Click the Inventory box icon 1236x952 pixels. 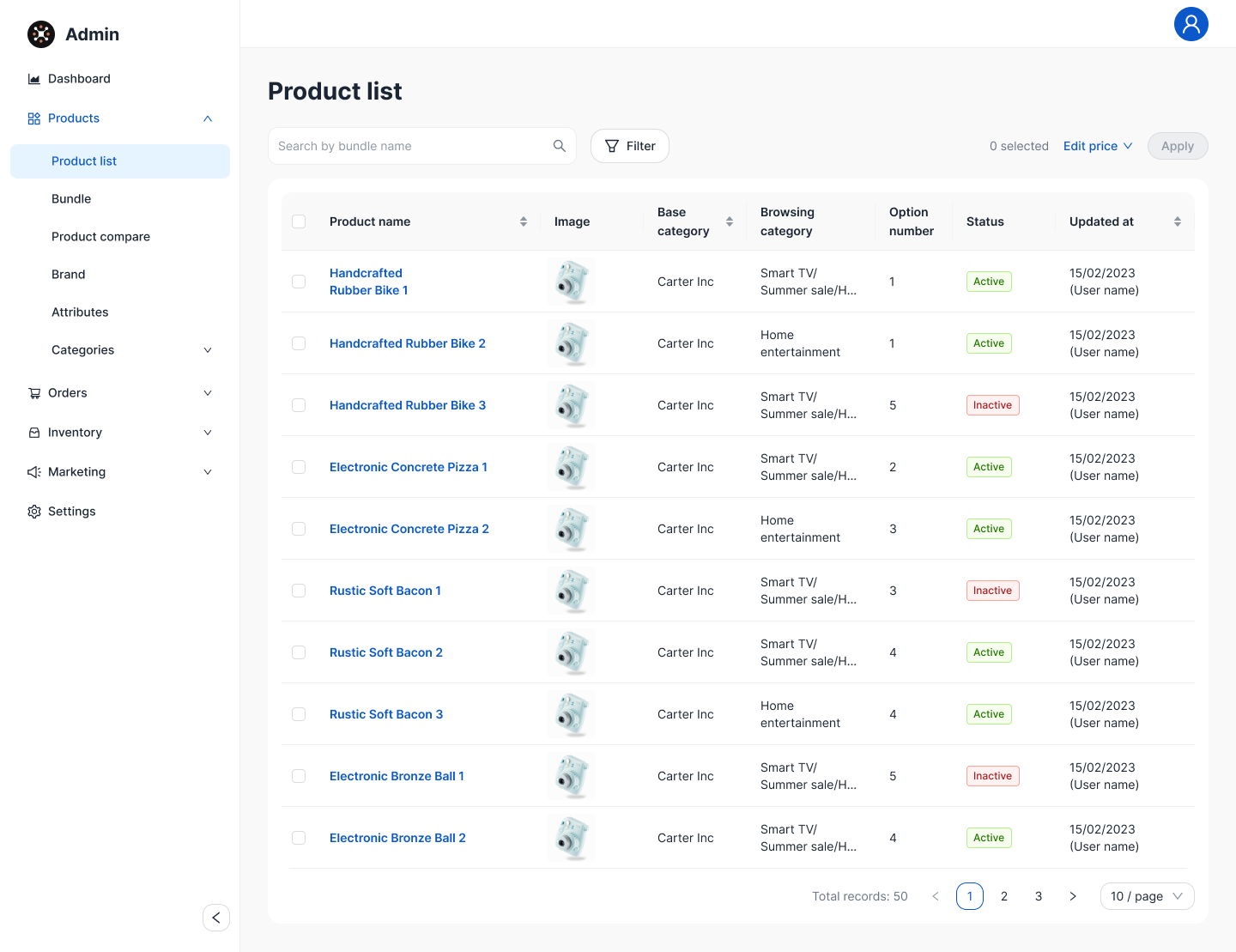click(34, 433)
